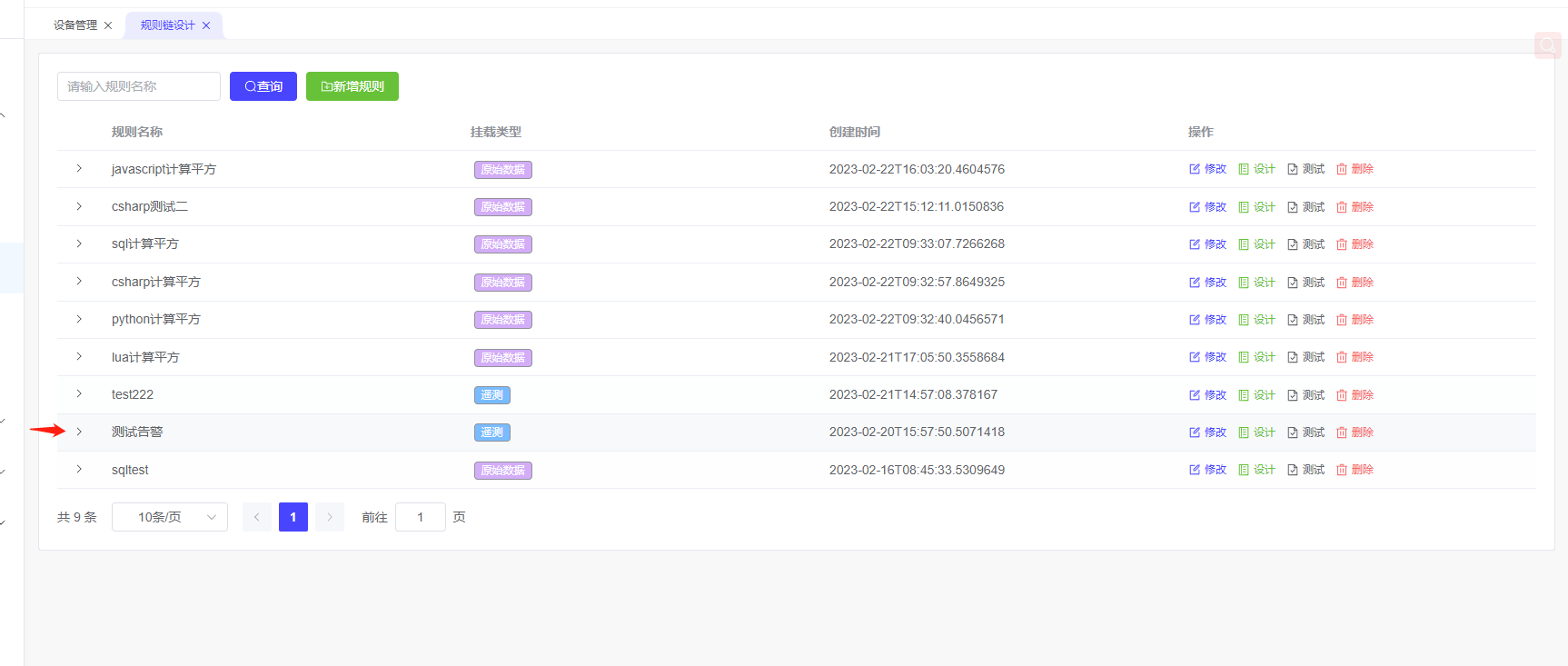The width and height of the screenshot is (1568, 666).
Task: Switch to the 设备管理 tab
Action: 75,25
